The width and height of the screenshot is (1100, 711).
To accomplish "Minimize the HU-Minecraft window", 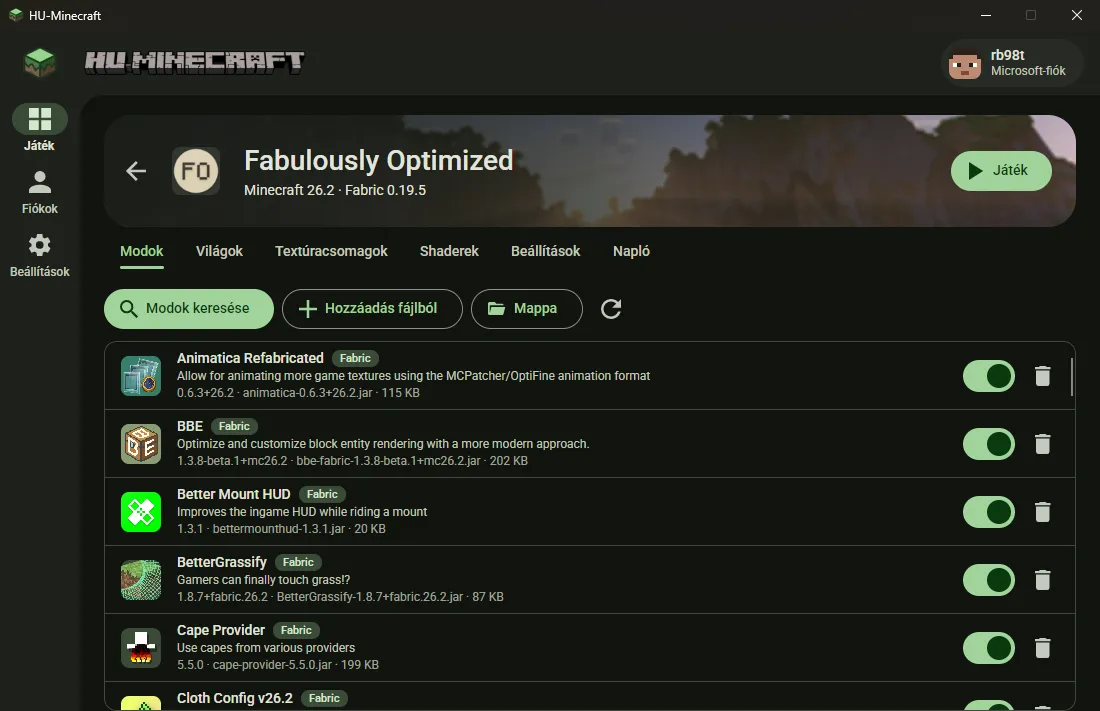I will (986, 15).
